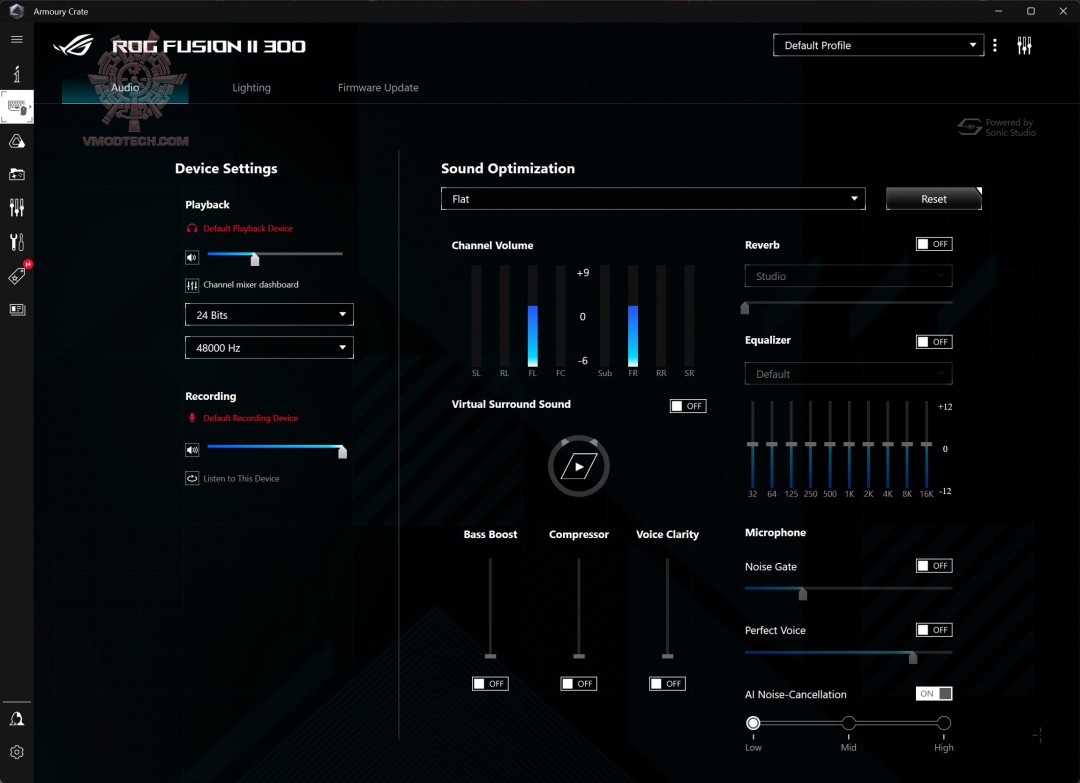Expand the 24 Bits dropdown
This screenshot has width=1080, height=783.
tap(269, 315)
